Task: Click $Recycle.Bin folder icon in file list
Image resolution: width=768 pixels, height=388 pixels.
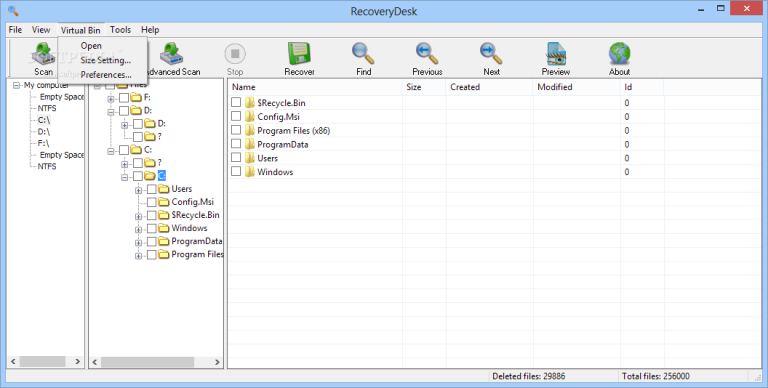Action: point(250,102)
